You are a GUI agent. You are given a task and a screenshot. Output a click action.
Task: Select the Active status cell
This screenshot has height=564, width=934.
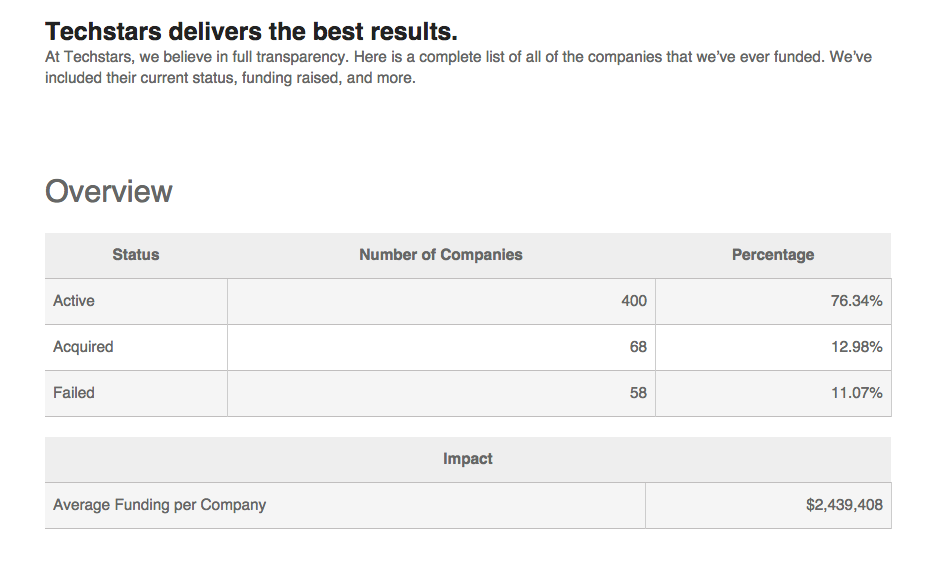coord(74,301)
